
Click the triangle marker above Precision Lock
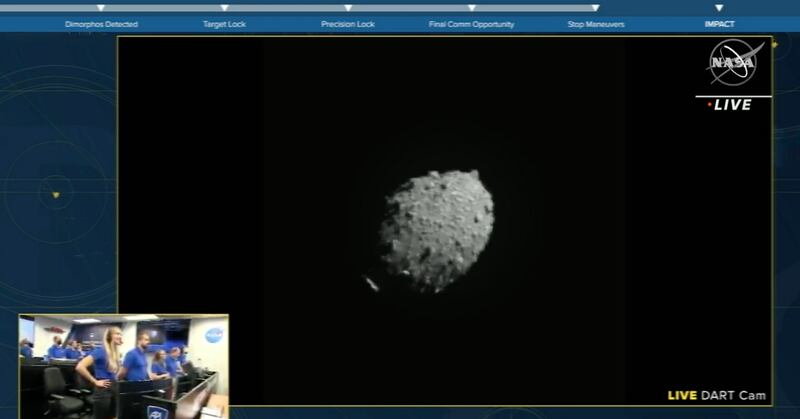pos(348,8)
